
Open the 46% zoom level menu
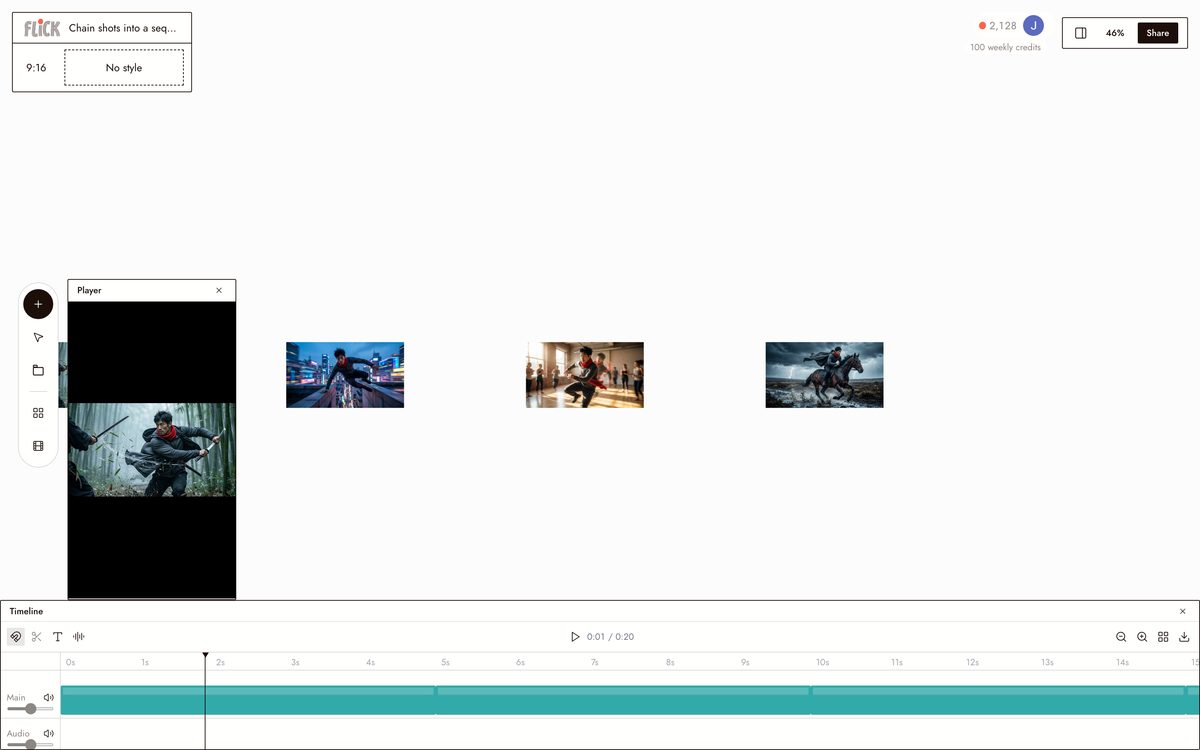(1115, 33)
